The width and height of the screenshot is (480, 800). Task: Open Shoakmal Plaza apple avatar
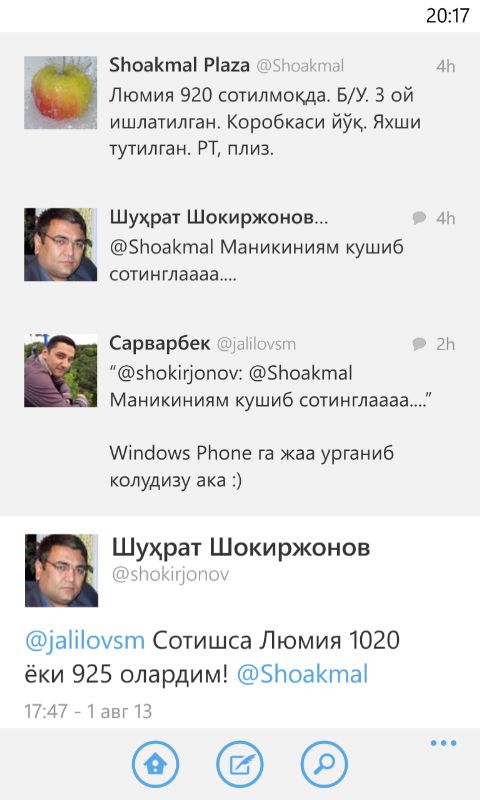[60, 92]
